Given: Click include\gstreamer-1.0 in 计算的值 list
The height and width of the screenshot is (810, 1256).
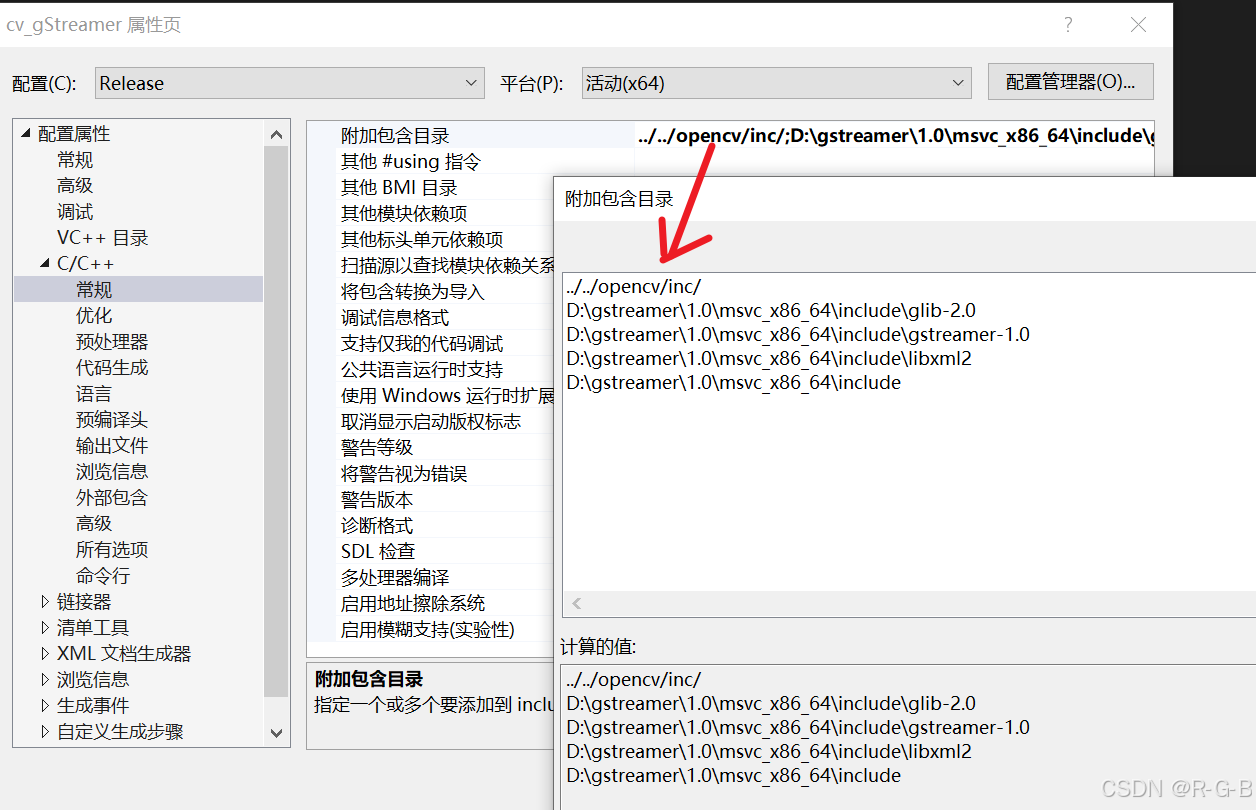Looking at the screenshot, I should click(x=798, y=728).
